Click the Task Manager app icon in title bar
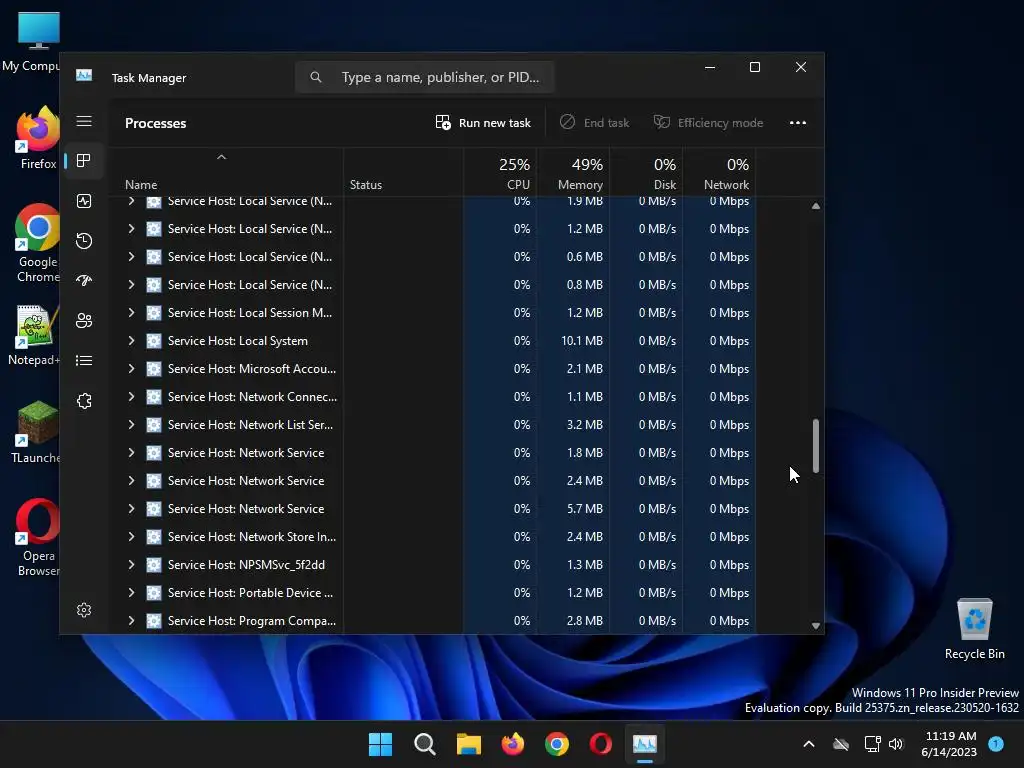Viewport: 1024px width, 768px height. coord(84,76)
